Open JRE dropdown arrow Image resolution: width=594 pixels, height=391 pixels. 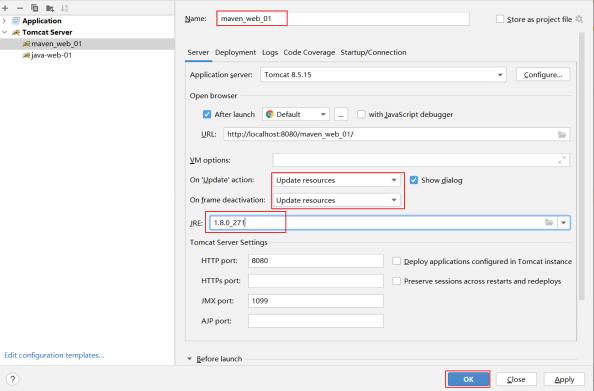563,222
